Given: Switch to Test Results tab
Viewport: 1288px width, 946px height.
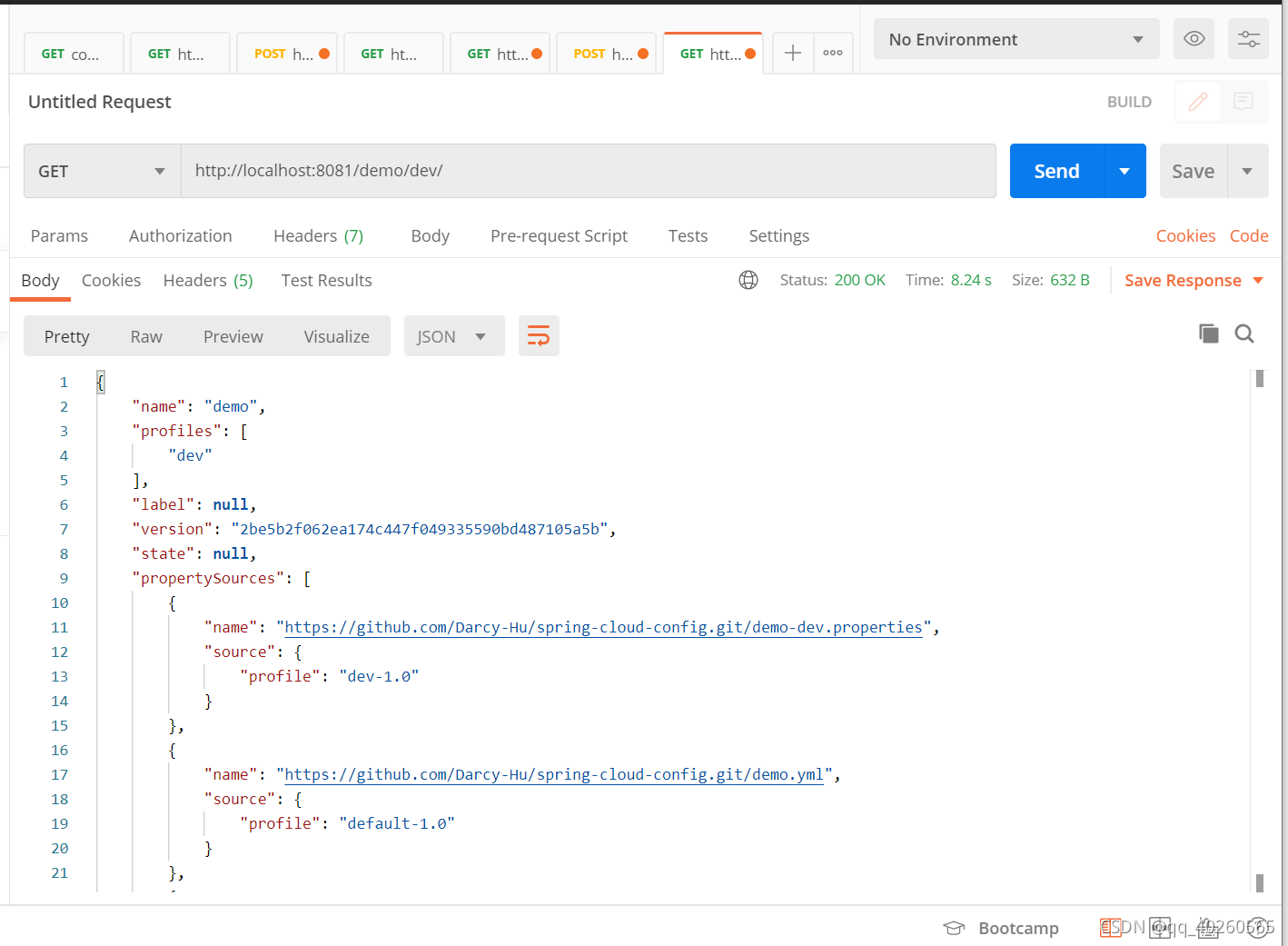Looking at the screenshot, I should (327, 280).
